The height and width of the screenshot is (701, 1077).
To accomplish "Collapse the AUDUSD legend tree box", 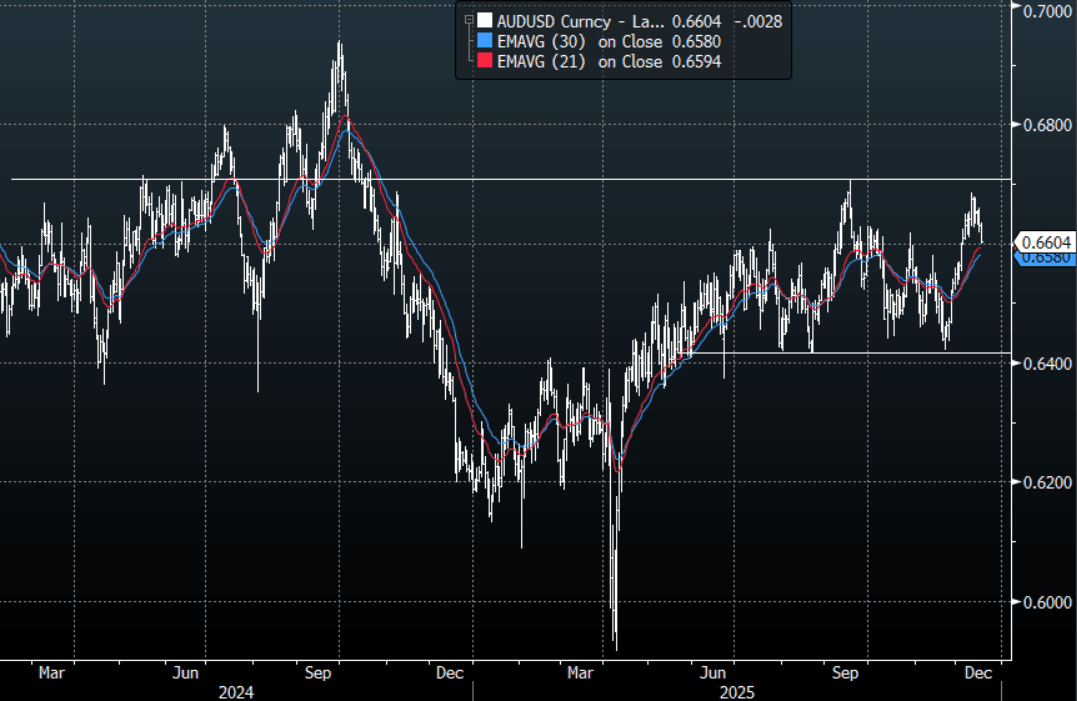I will (467, 19).
